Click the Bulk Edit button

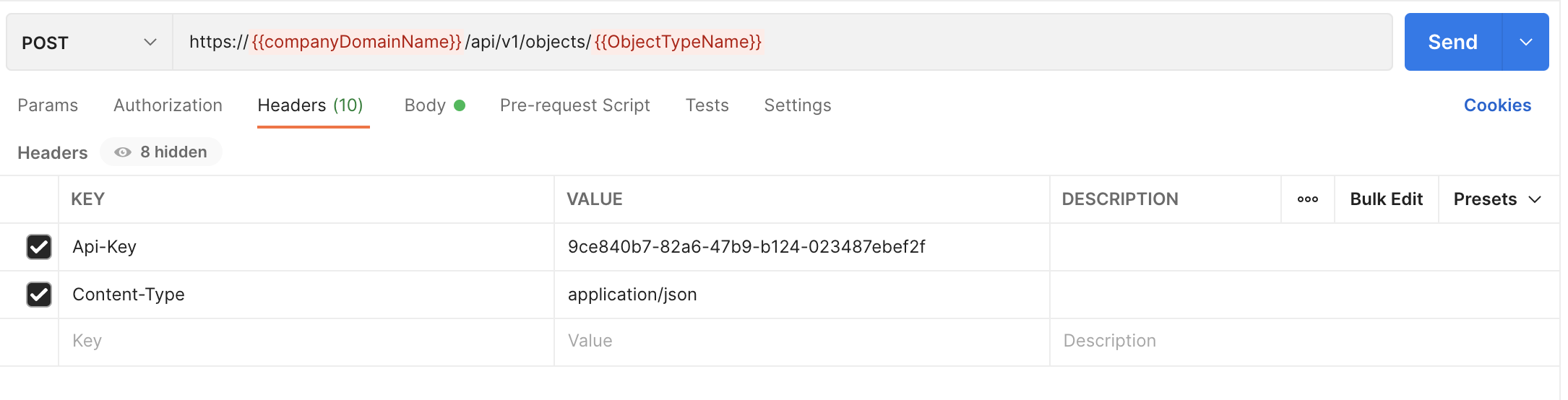coord(1386,199)
